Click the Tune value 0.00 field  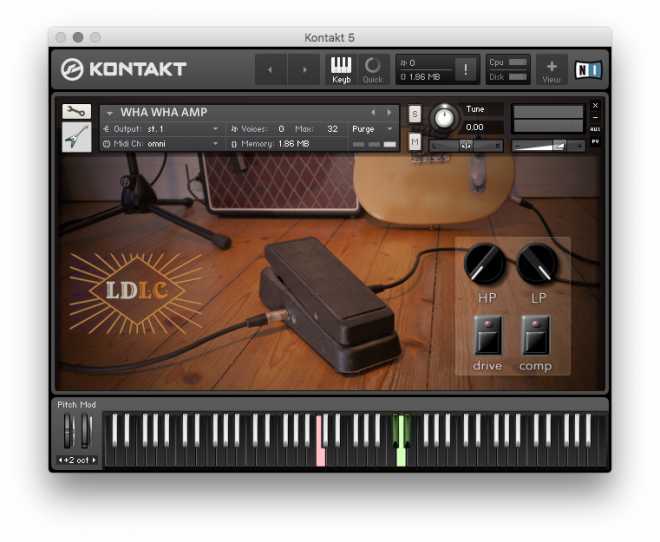point(474,127)
